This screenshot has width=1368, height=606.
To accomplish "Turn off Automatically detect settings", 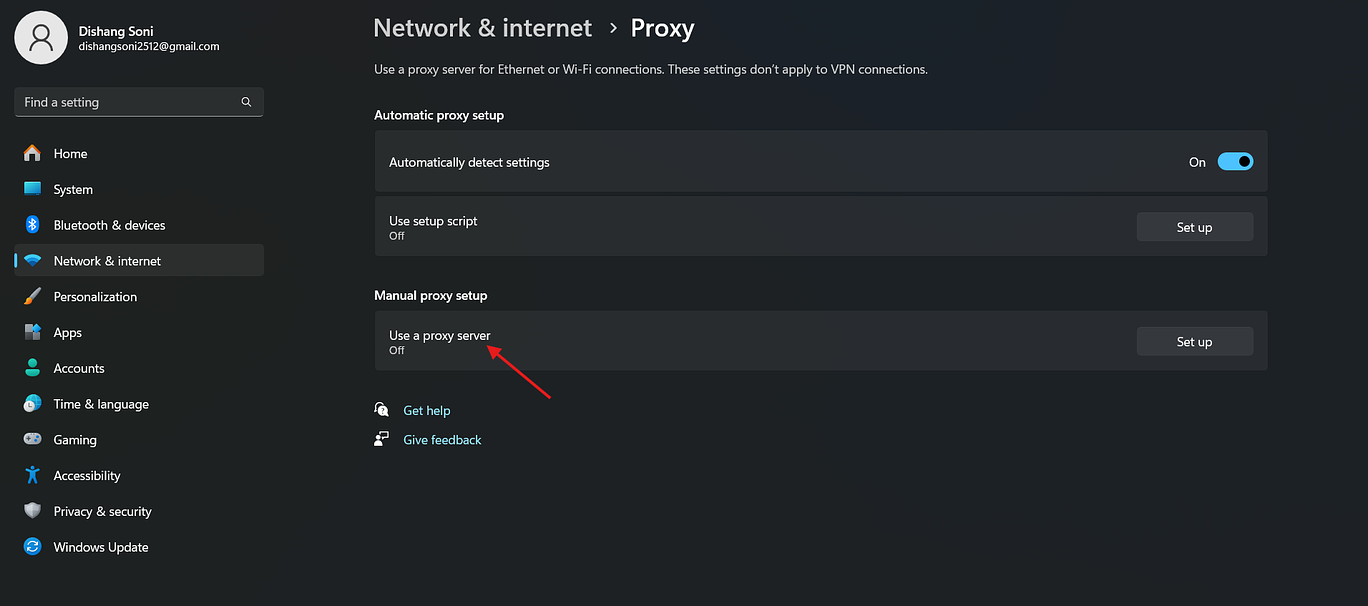I will (x=1236, y=161).
